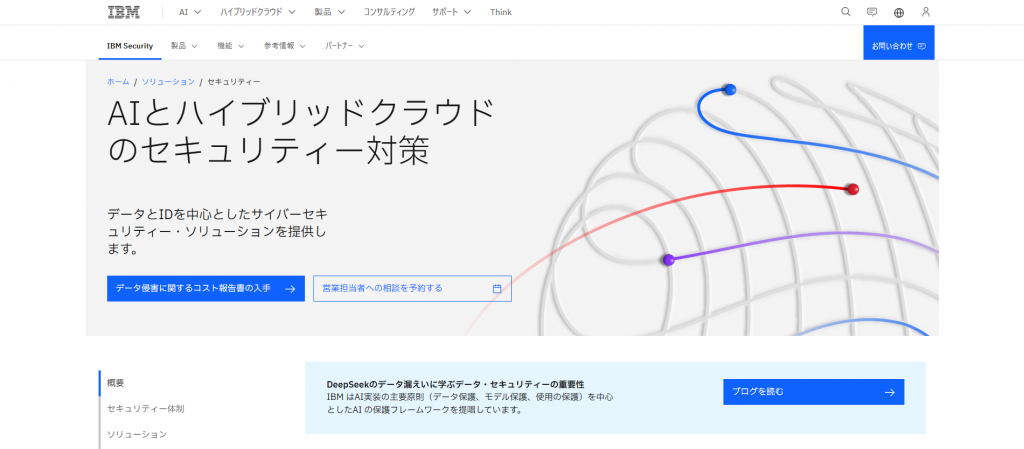Click the IBM はAI実装の主要原則 banner text

pos(470,403)
